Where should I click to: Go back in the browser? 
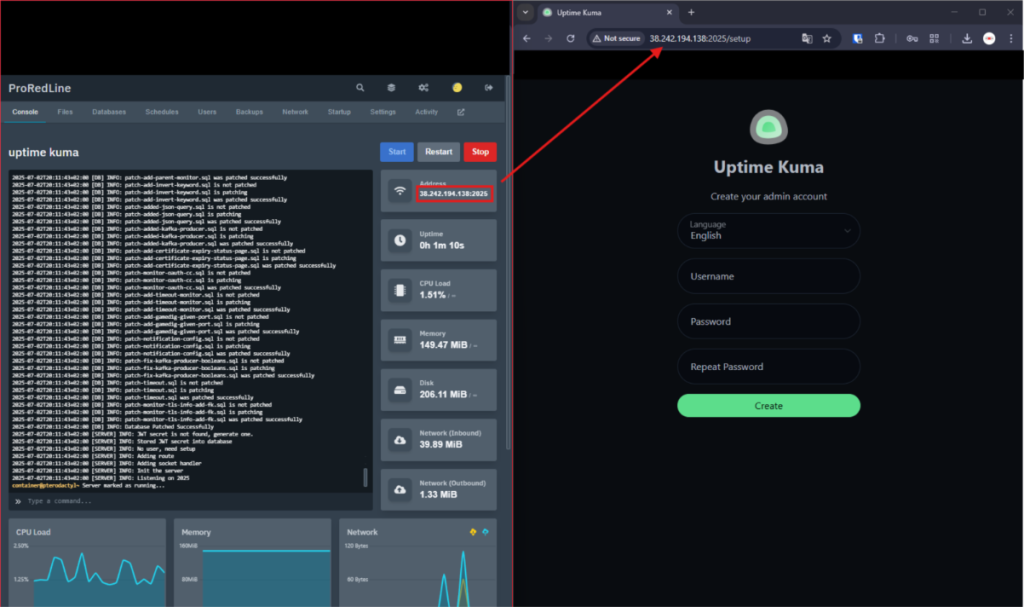(x=527, y=39)
